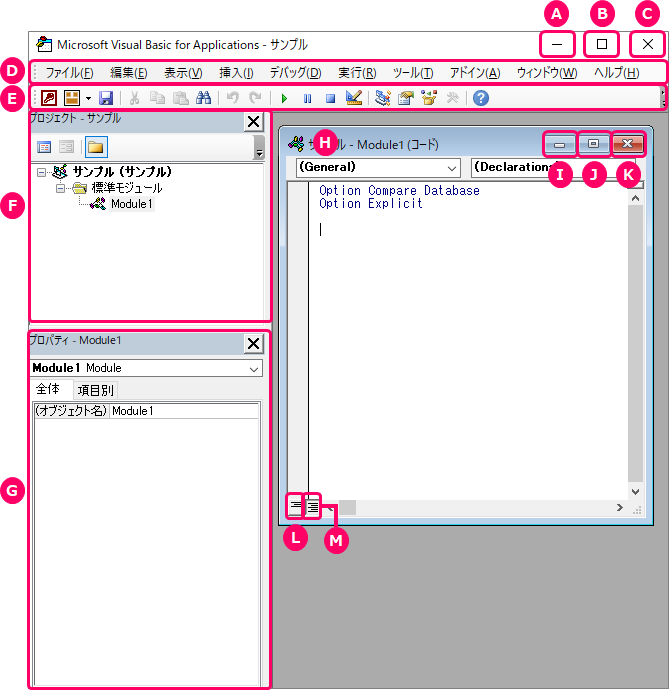Click the Undo arrow icon
This screenshot has height=690, width=669.
(x=232, y=97)
